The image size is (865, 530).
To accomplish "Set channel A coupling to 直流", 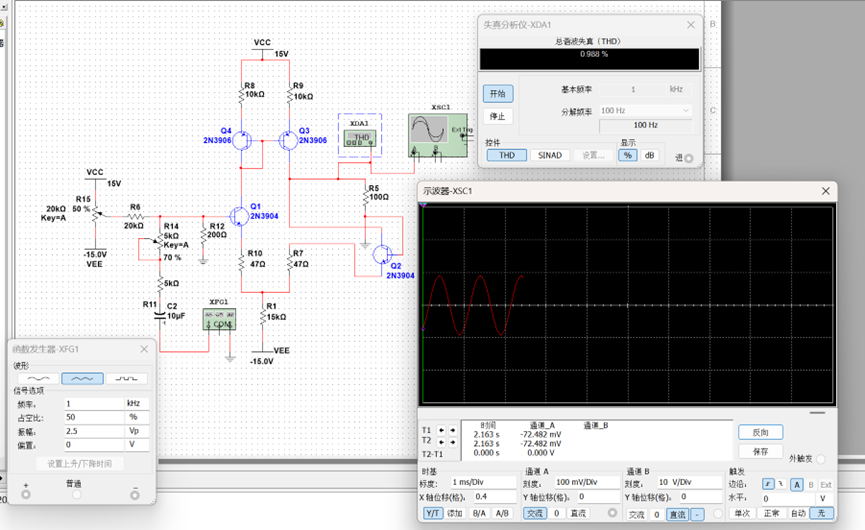I will tap(578, 513).
